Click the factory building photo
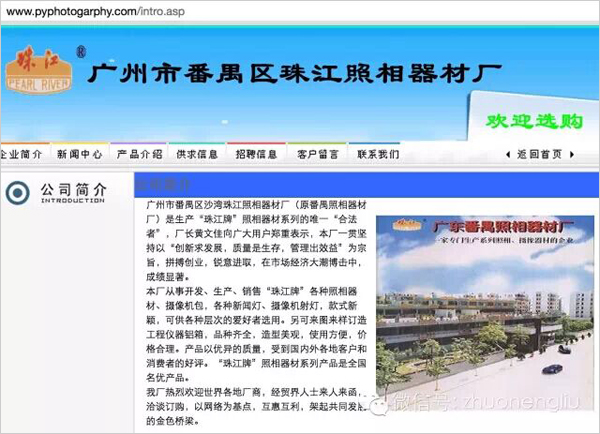The width and height of the screenshot is (600, 434). pos(485,313)
